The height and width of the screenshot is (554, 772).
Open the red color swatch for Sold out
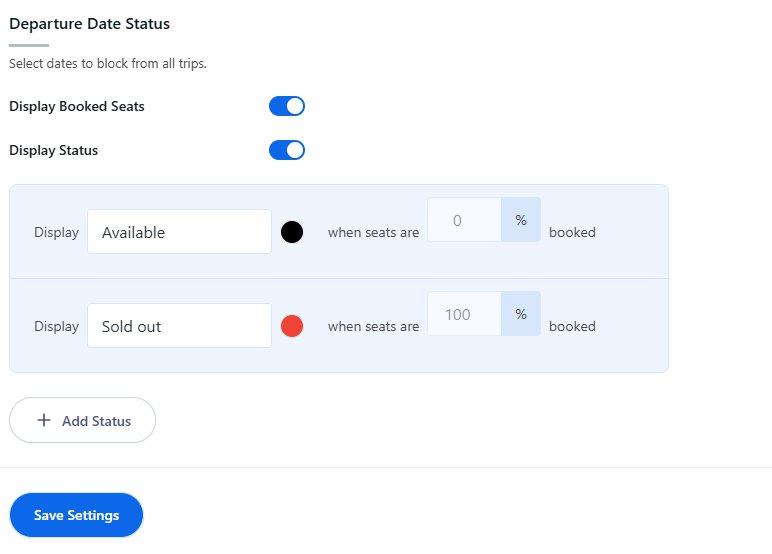click(x=292, y=326)
